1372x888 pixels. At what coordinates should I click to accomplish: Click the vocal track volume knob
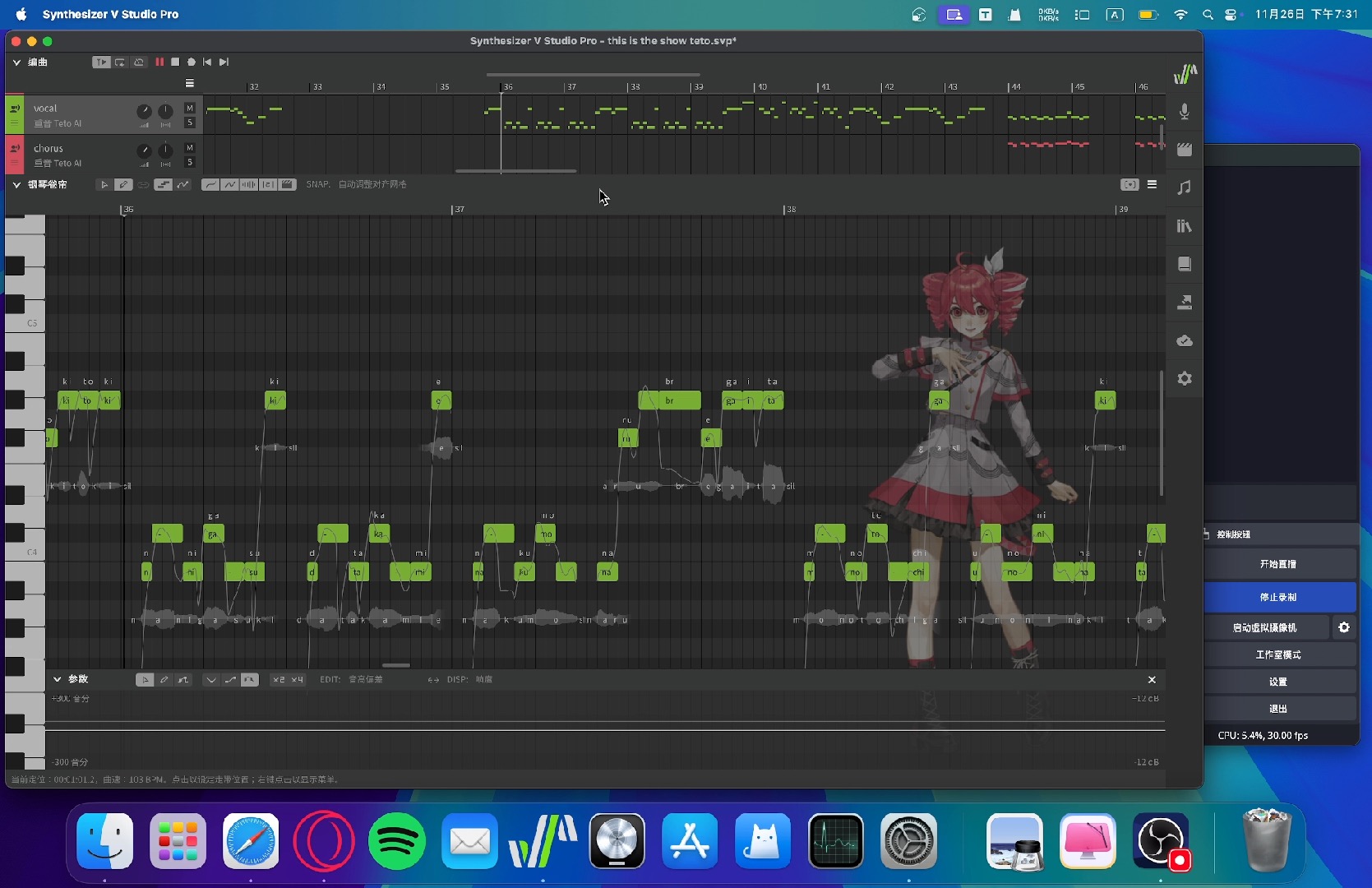click(144, 111)
